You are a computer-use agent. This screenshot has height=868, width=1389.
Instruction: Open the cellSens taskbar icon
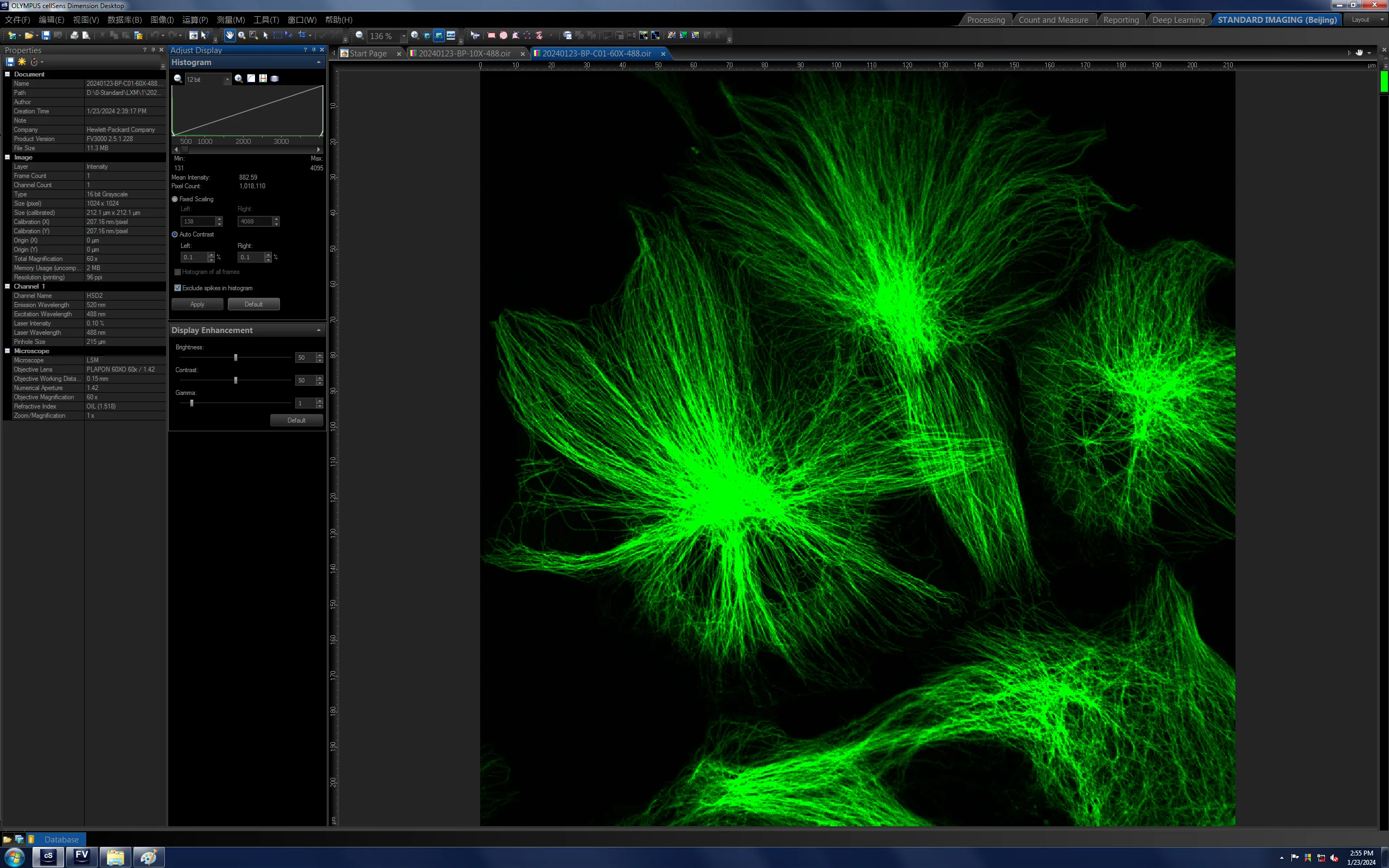point(49,857)
